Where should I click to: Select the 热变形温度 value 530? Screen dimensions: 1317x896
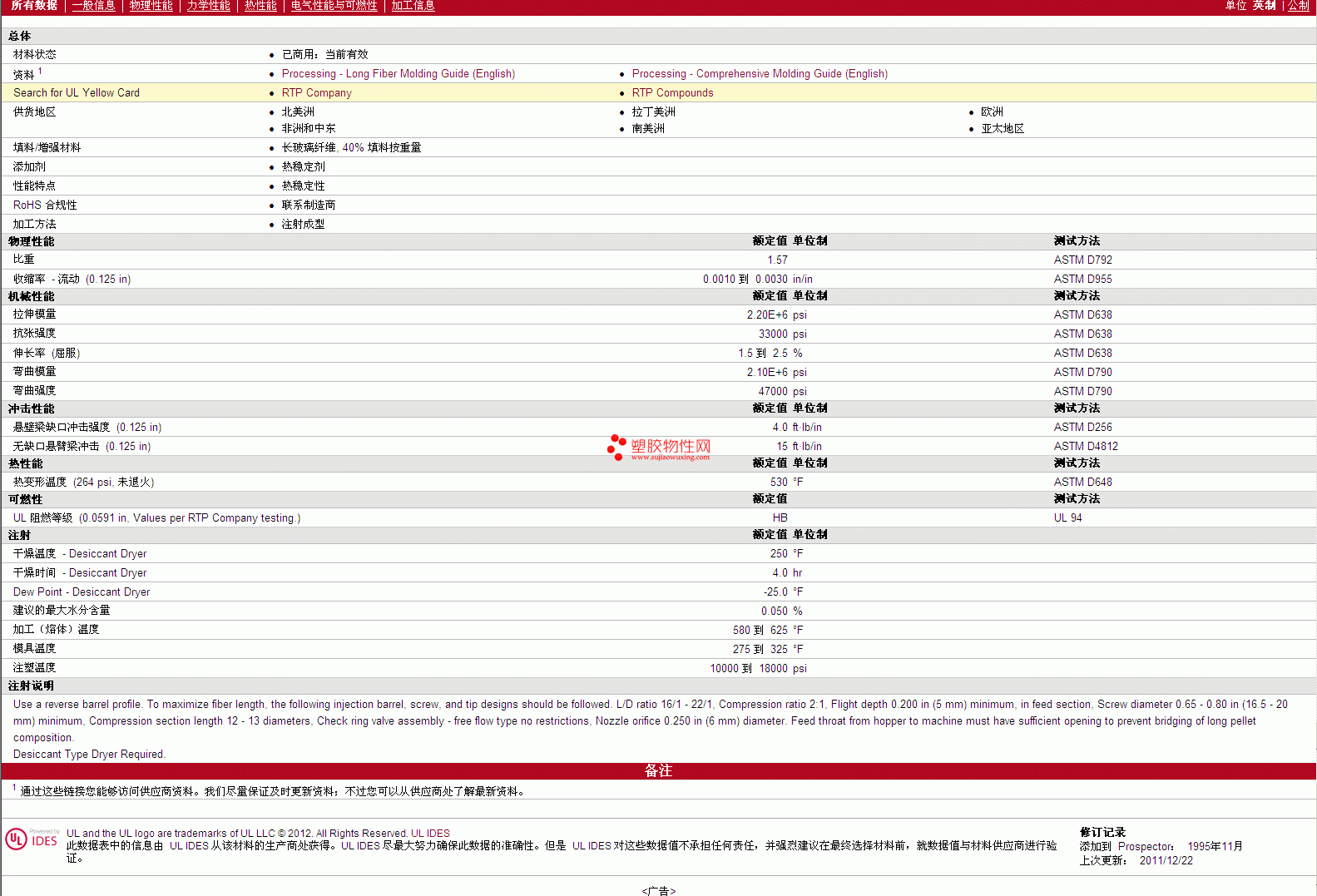coord(779,483)
